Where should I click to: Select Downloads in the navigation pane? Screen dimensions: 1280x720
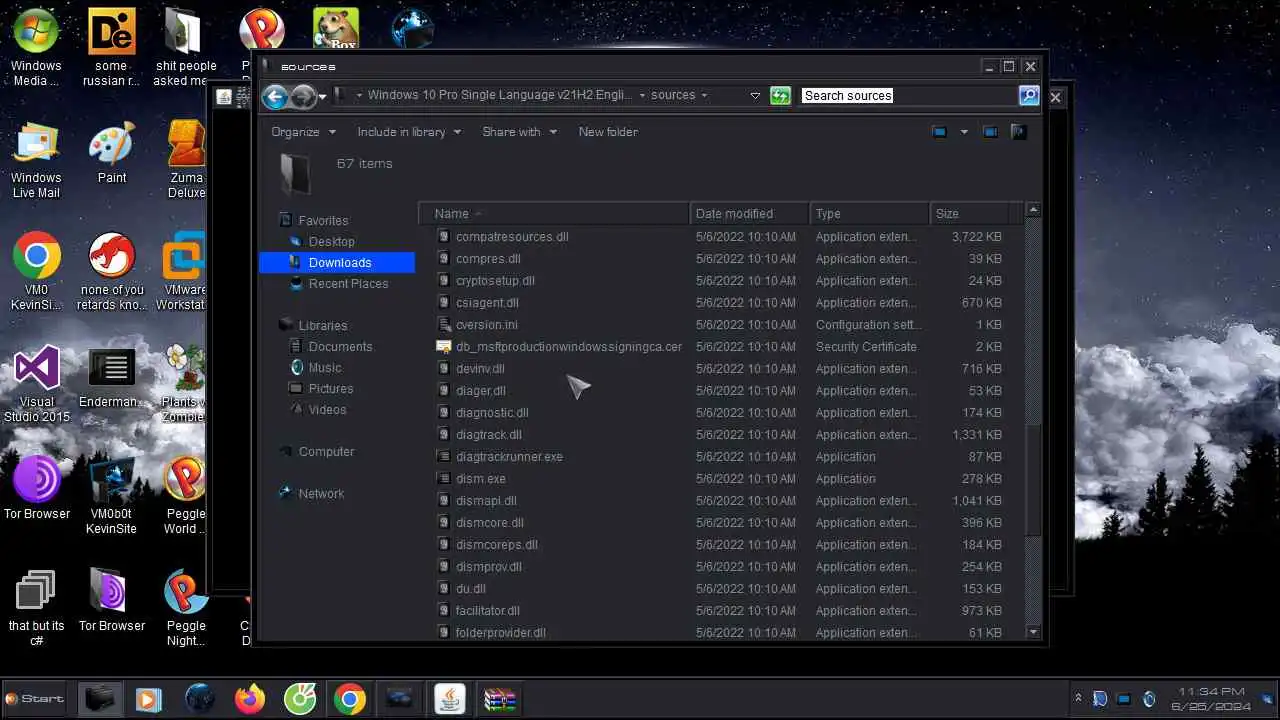337,263
